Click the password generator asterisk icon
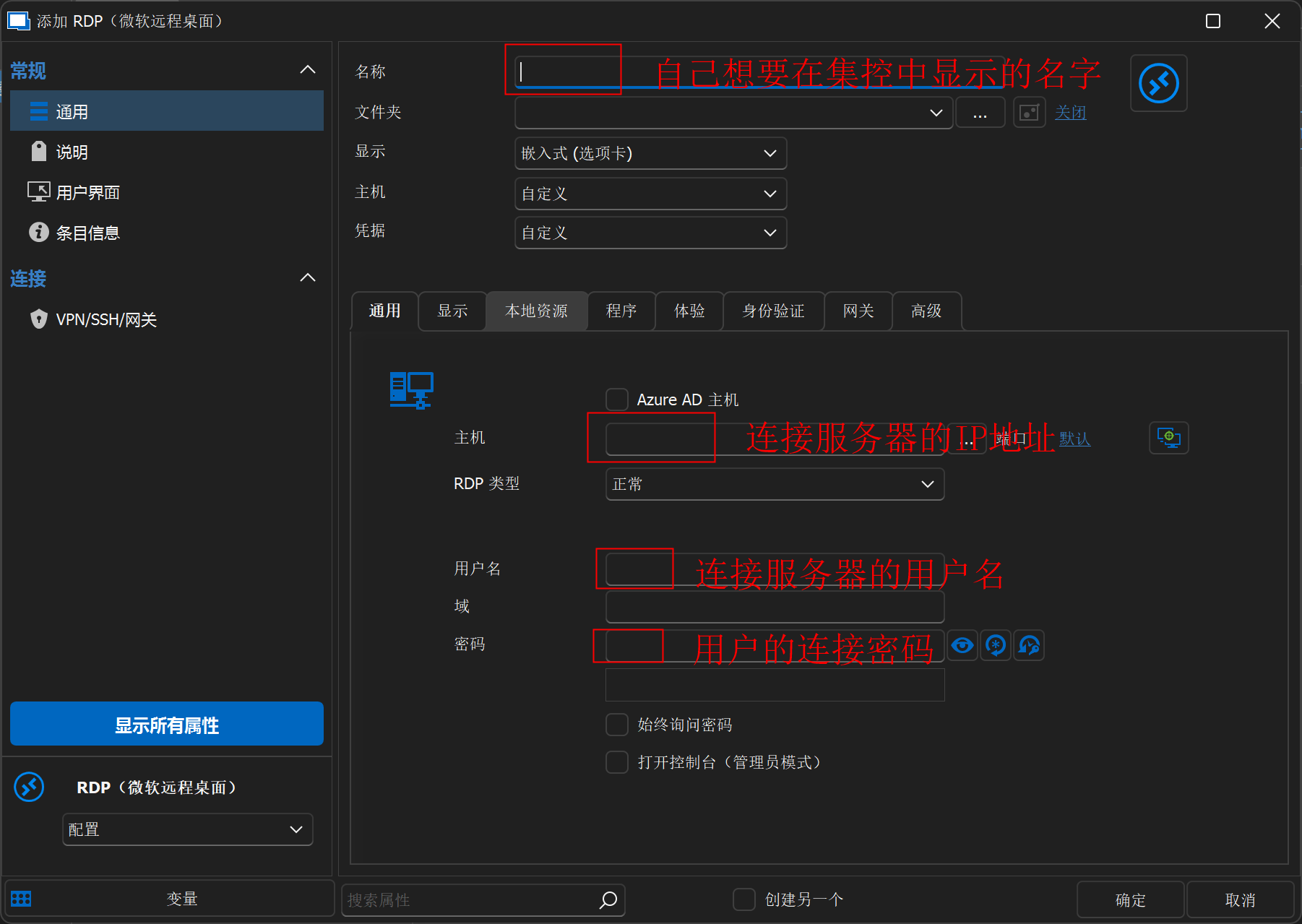 (996, 645)
